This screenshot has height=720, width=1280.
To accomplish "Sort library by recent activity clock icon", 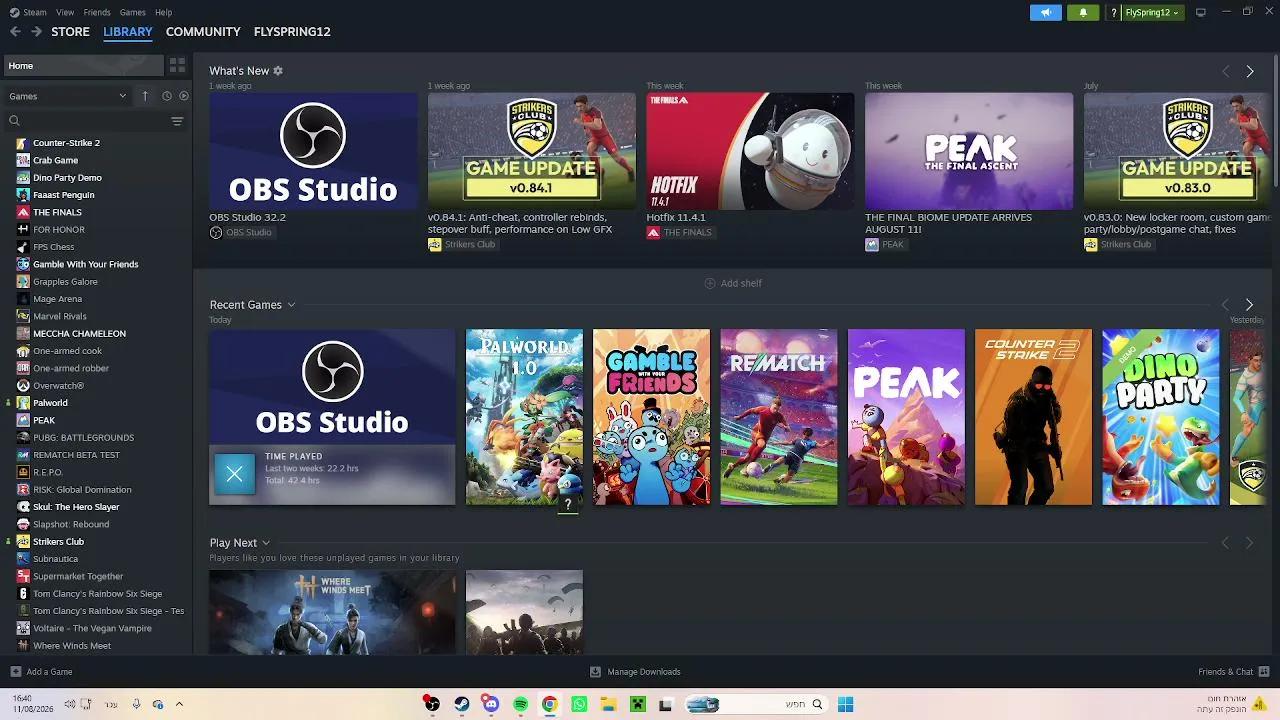I will coord(167,96).
